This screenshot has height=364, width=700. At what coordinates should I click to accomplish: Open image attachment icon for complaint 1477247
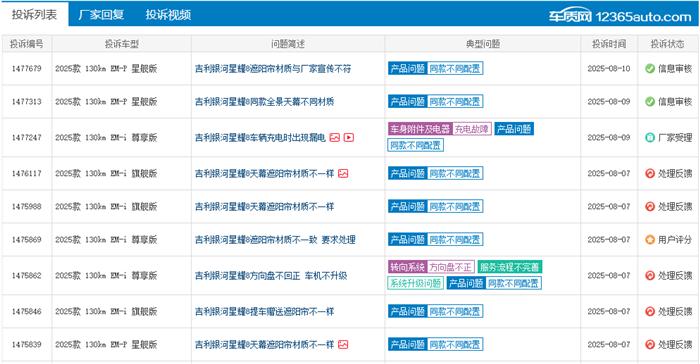335,138
